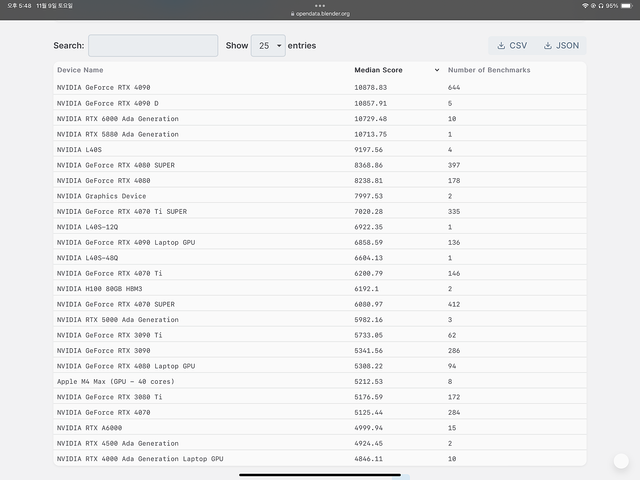Viewport: 640px width, 480px height.
Task: Click the CSV download button
Action: (512, 45)
